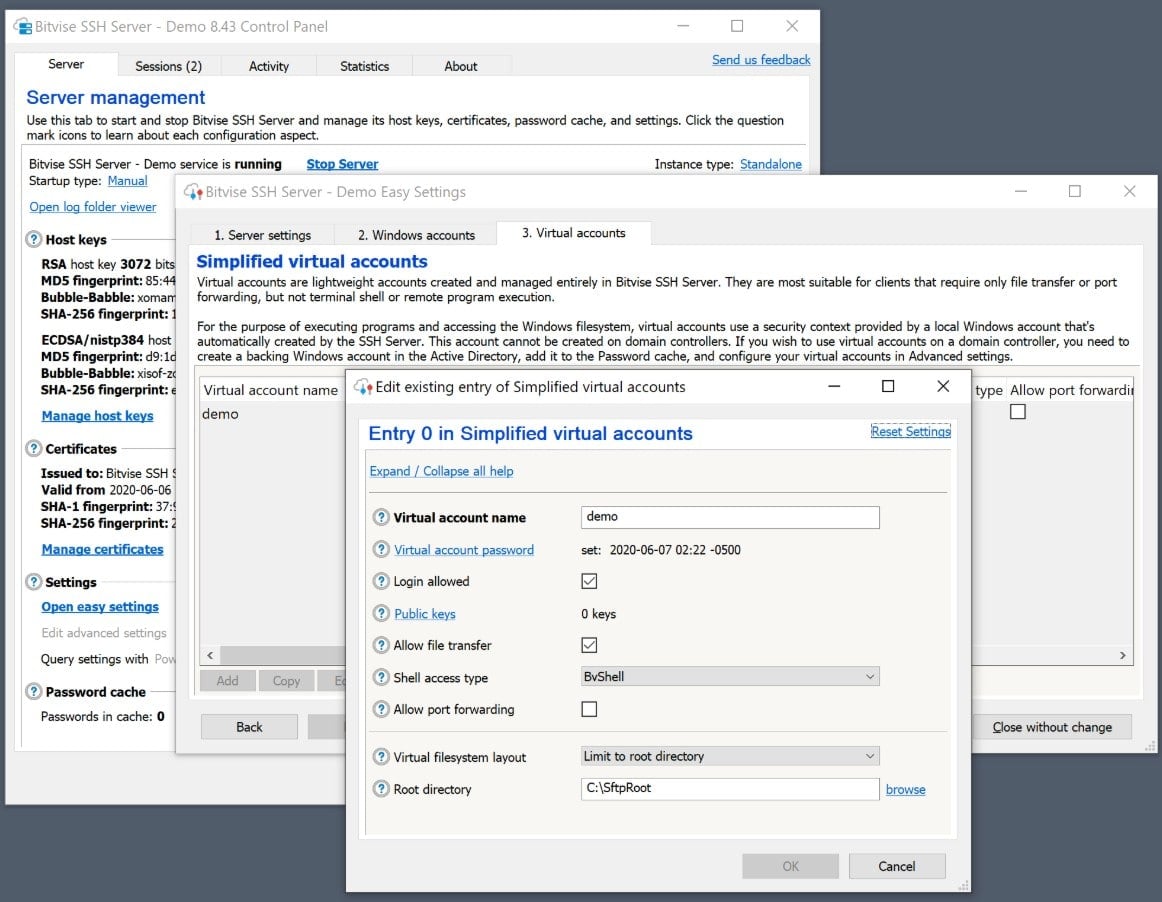Go to the Windows accounts tab

pos(416,235)
